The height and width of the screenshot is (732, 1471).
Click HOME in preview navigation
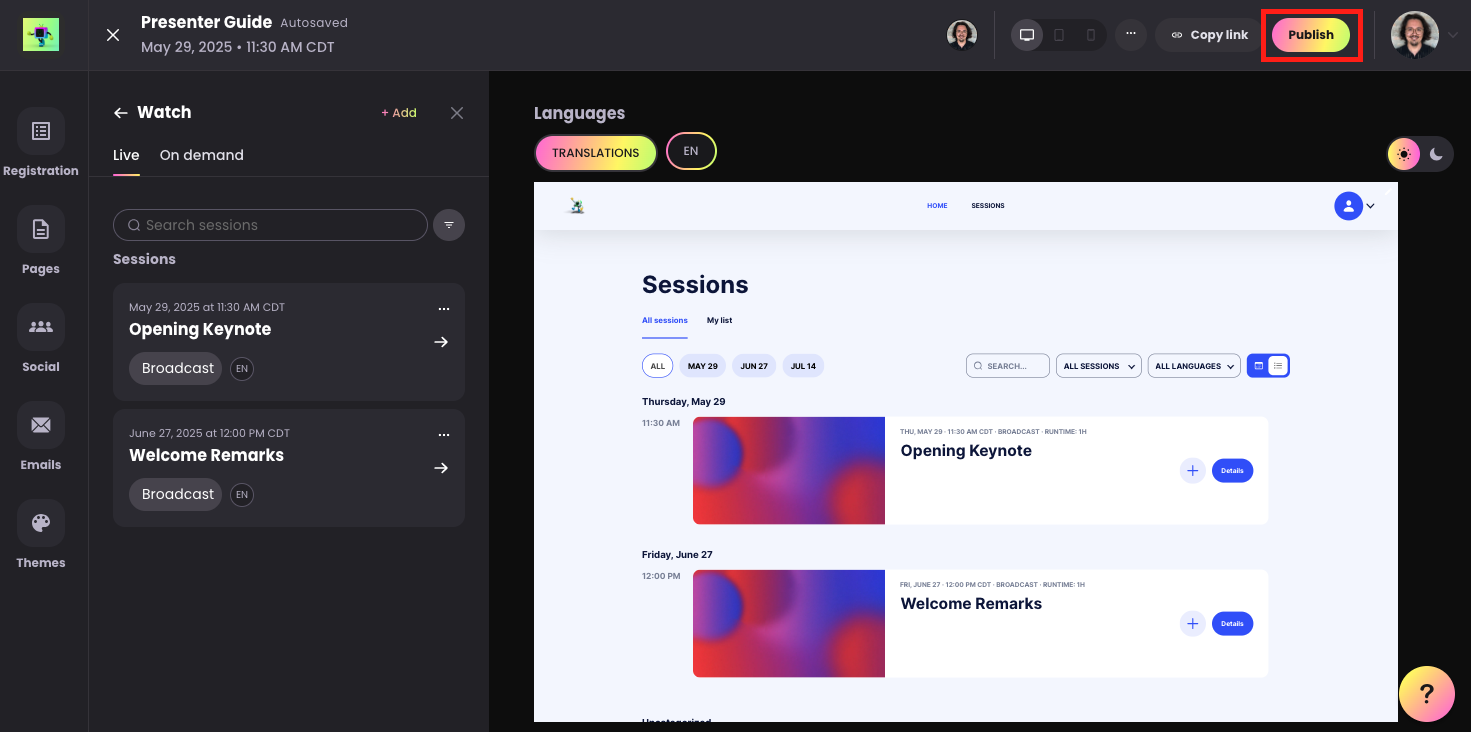click(937, 206)
